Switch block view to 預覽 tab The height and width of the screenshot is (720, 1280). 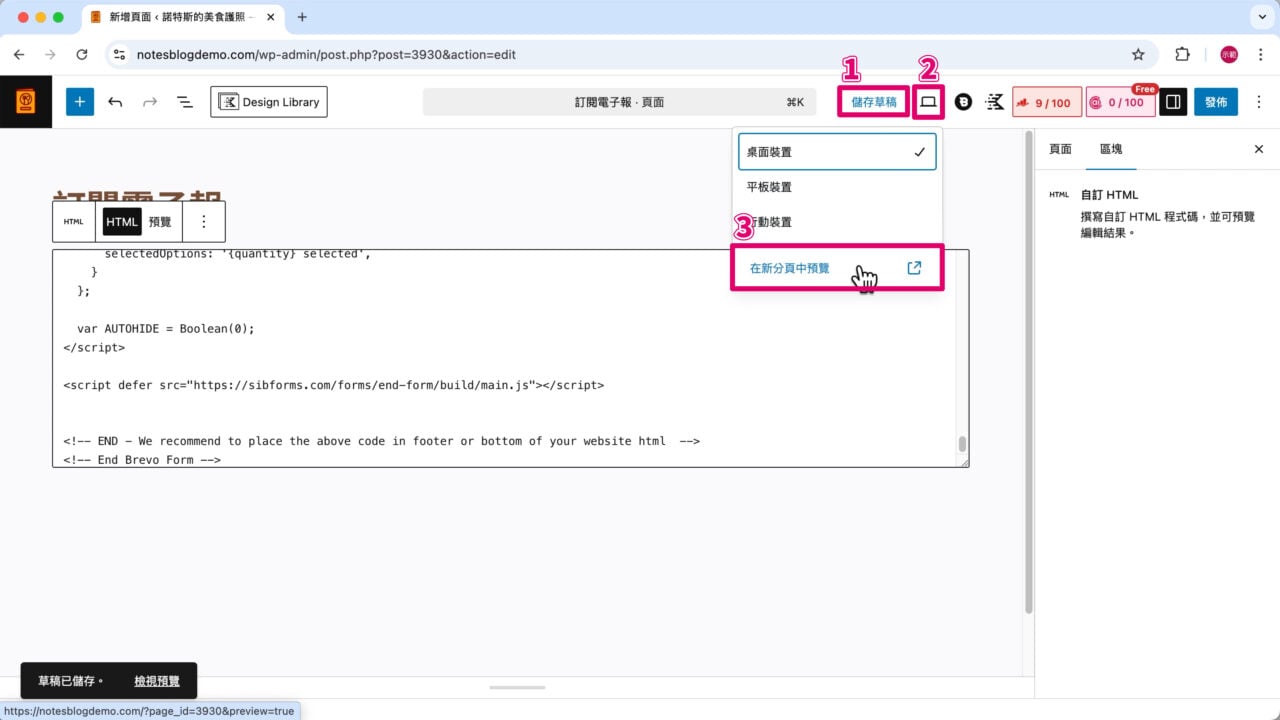pos(160,222)
